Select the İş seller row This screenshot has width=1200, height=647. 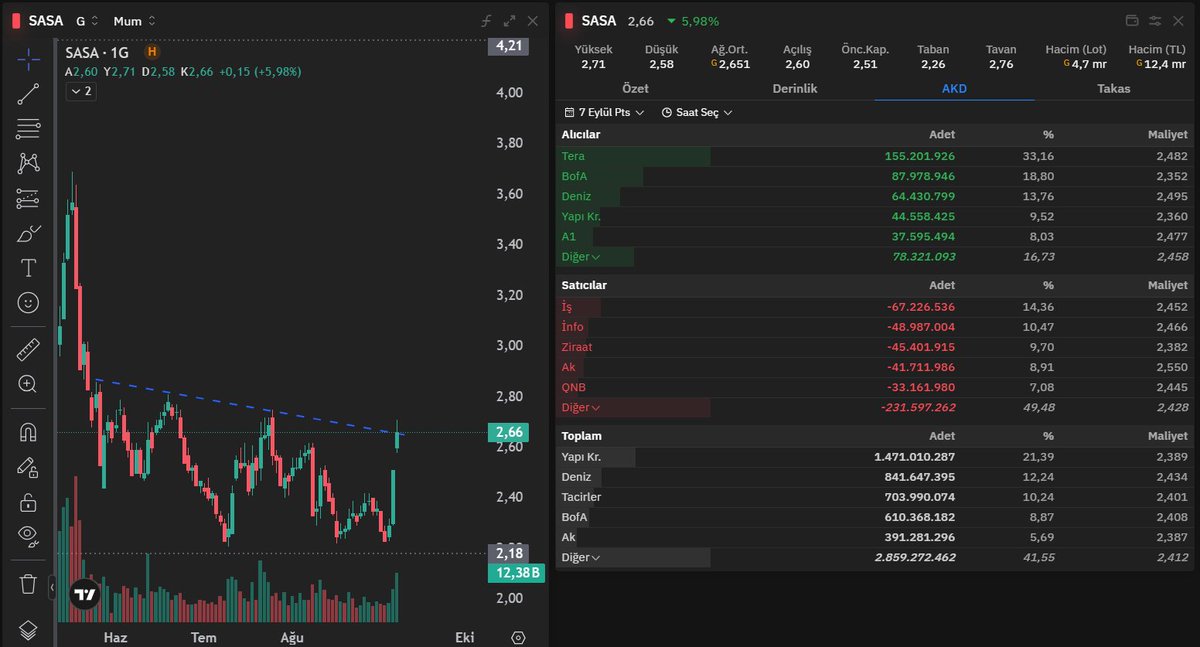(x=874, y=307)
